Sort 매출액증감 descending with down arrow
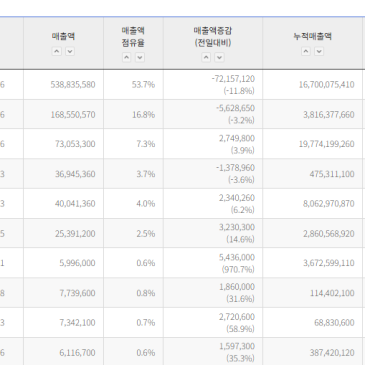The image size is (365, 365). (219, 57)
